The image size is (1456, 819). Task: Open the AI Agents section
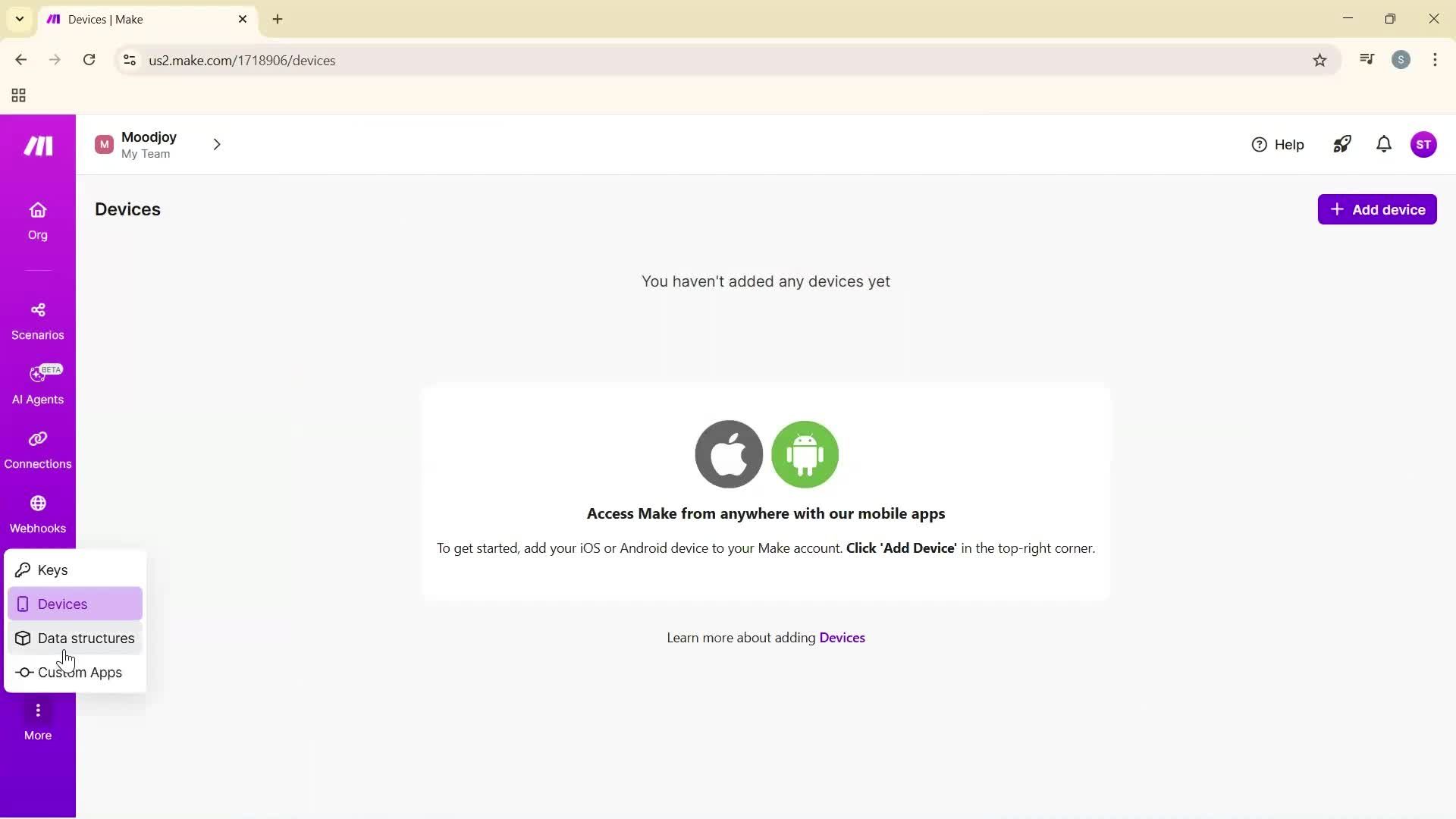point(37,385)
